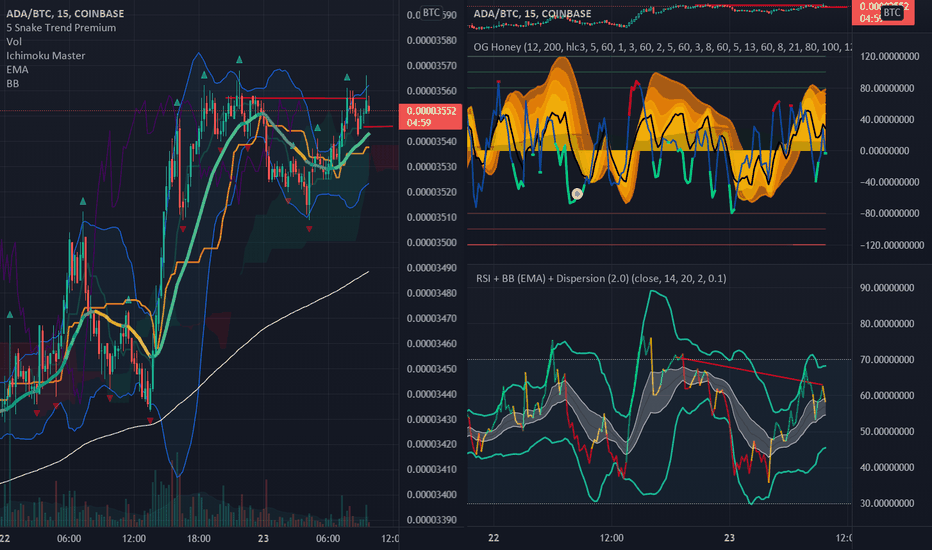Click the 120.00000000 level on OG Honey scale

(x=890, y=56)
